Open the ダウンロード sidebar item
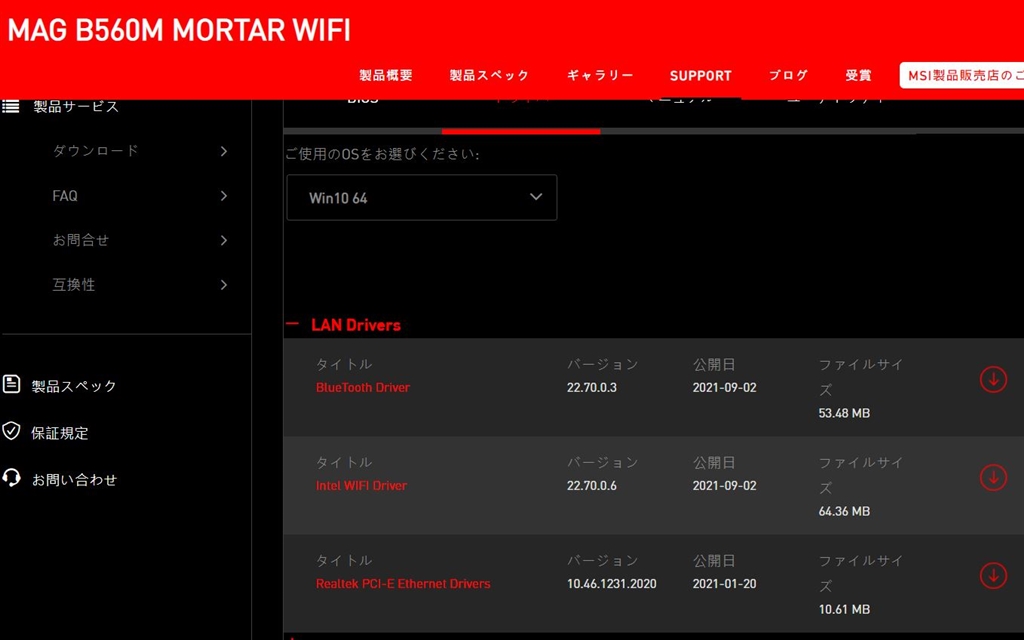The image size is (1024, 640). 95,151
